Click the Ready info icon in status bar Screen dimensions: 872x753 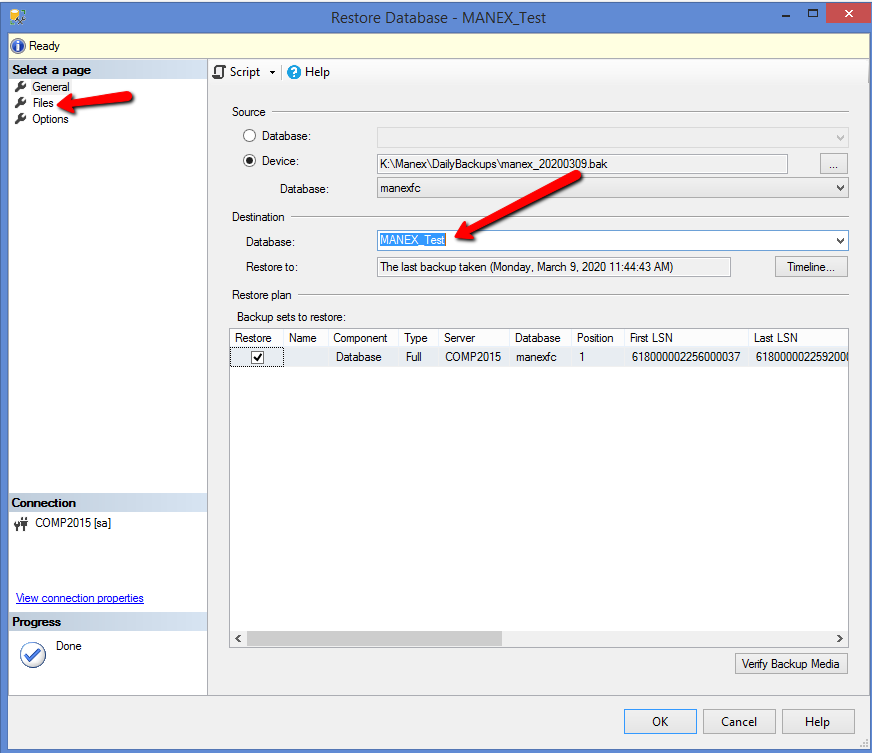click(18, 46)
